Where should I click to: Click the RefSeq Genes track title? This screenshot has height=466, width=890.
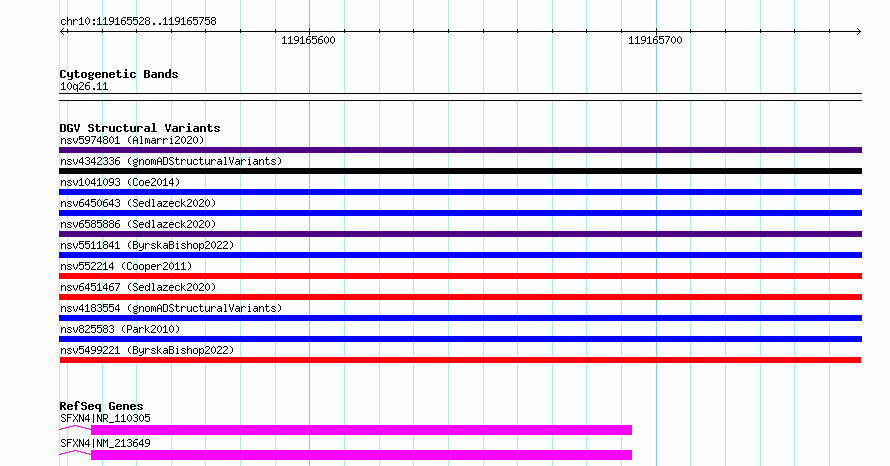click(101, 406)
